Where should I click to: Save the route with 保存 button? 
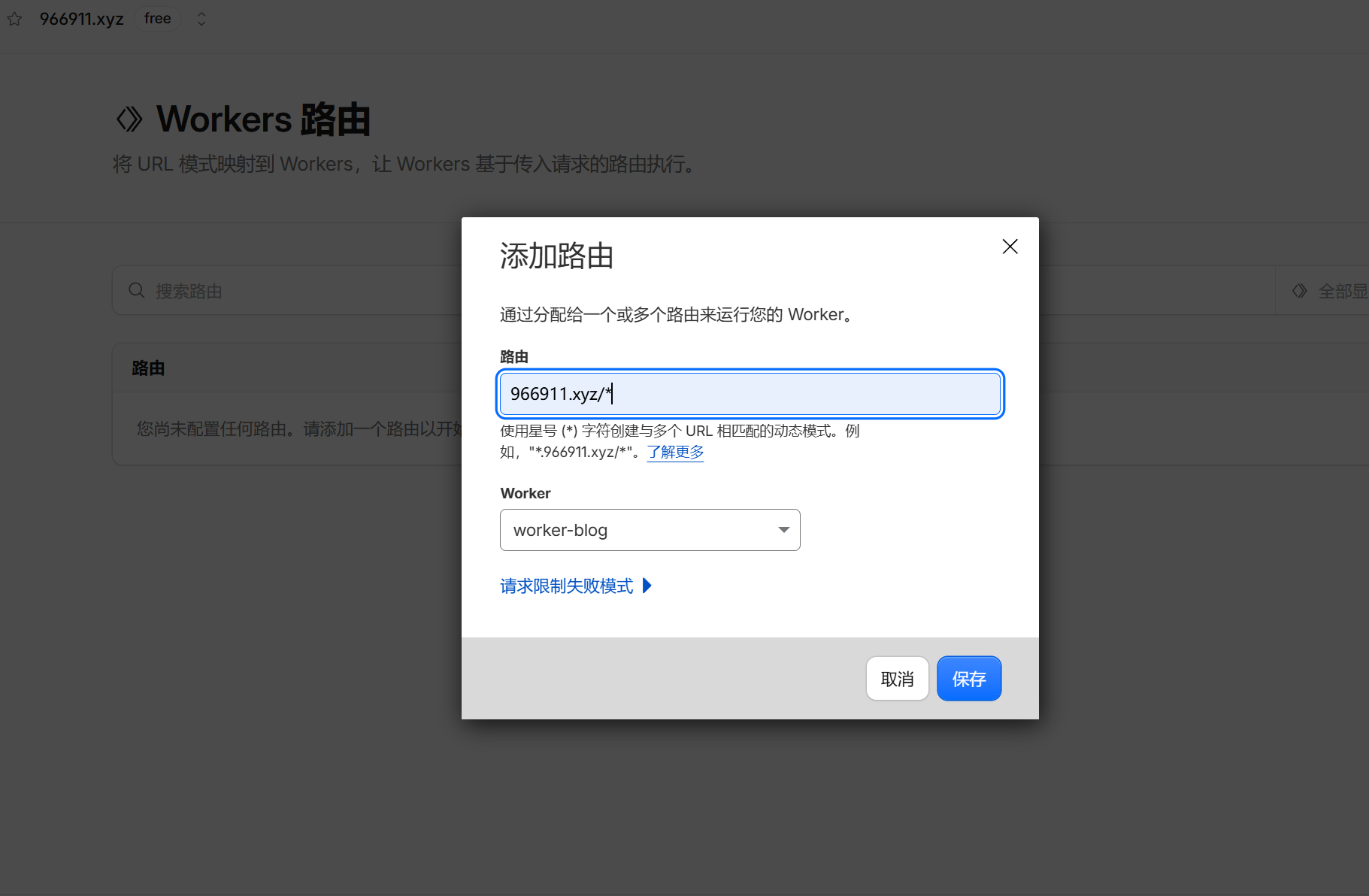coord(968,679)
